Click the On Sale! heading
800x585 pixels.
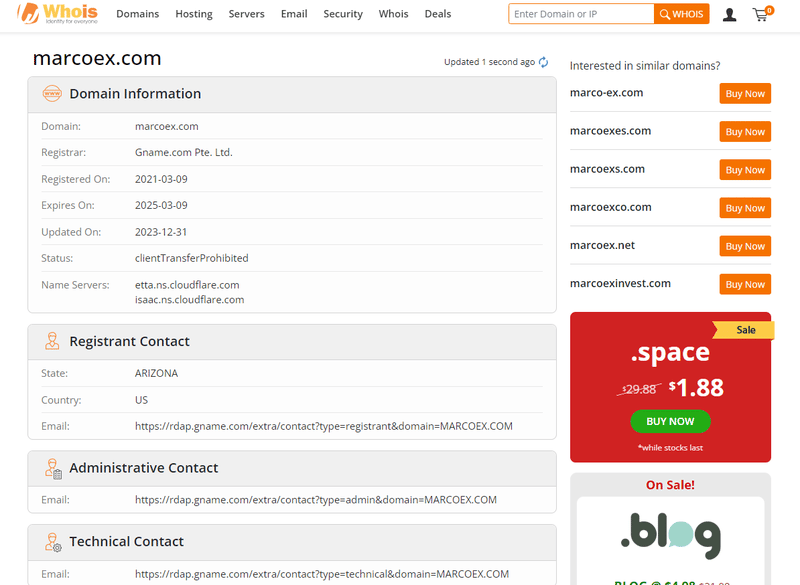point(670,485)
